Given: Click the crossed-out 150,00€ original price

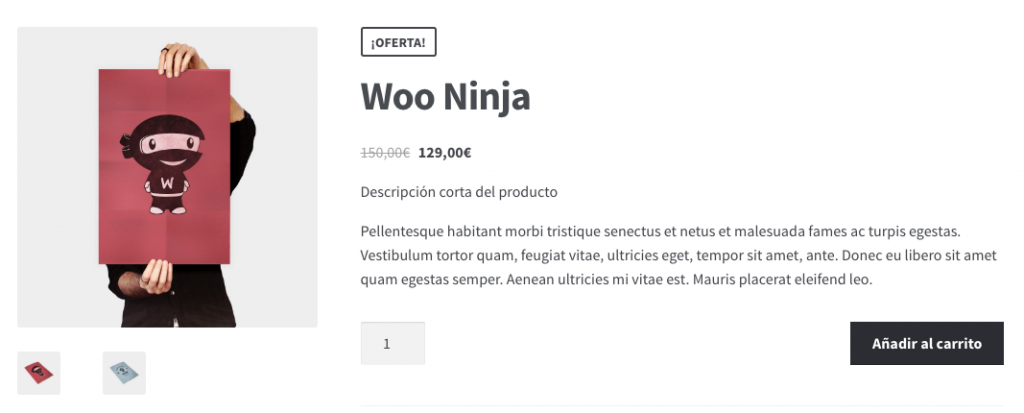Looking at the screenshot, I should coord(385,153).
